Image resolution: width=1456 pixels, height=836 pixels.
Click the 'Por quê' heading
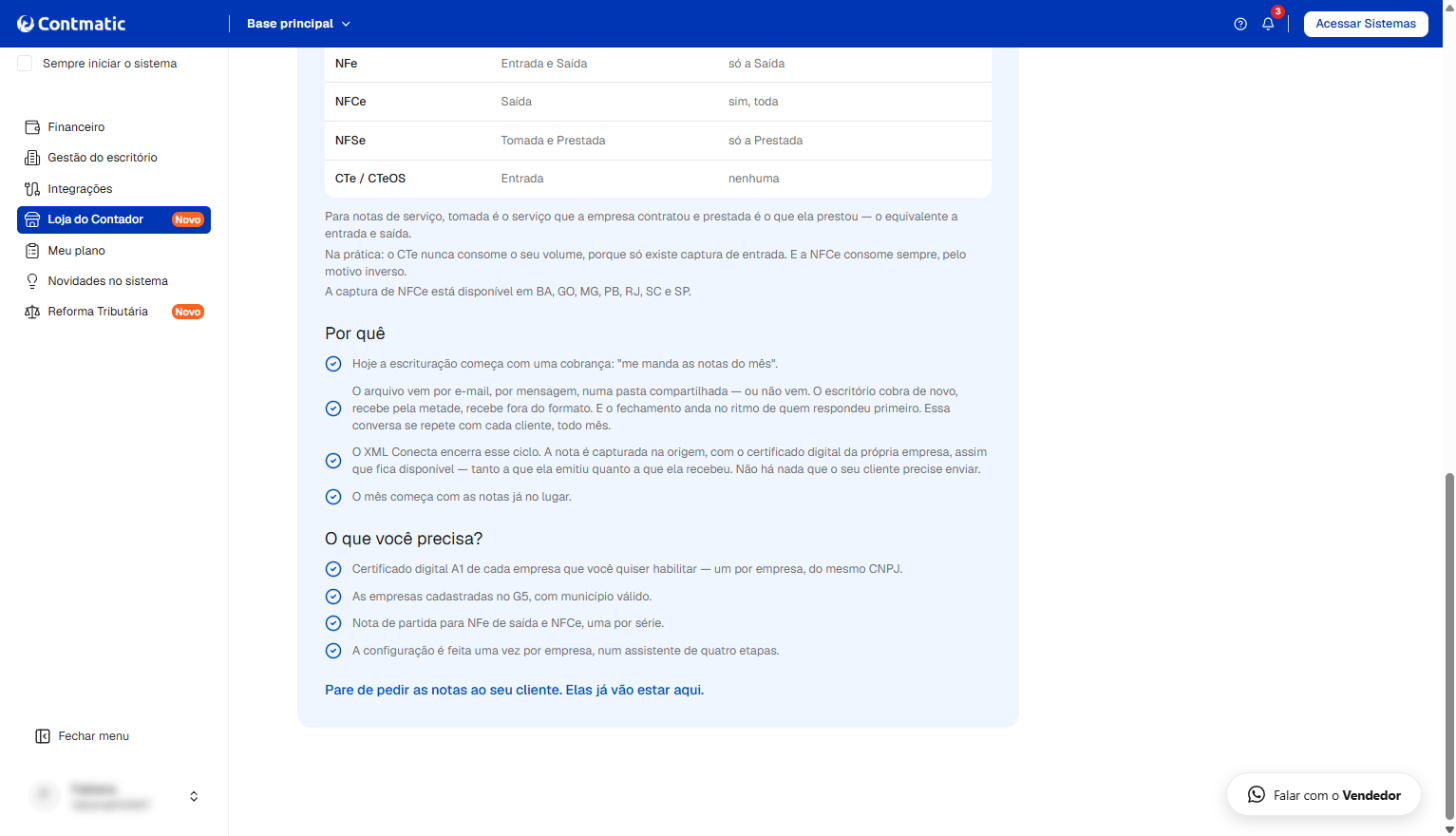(x=355, y=333)
